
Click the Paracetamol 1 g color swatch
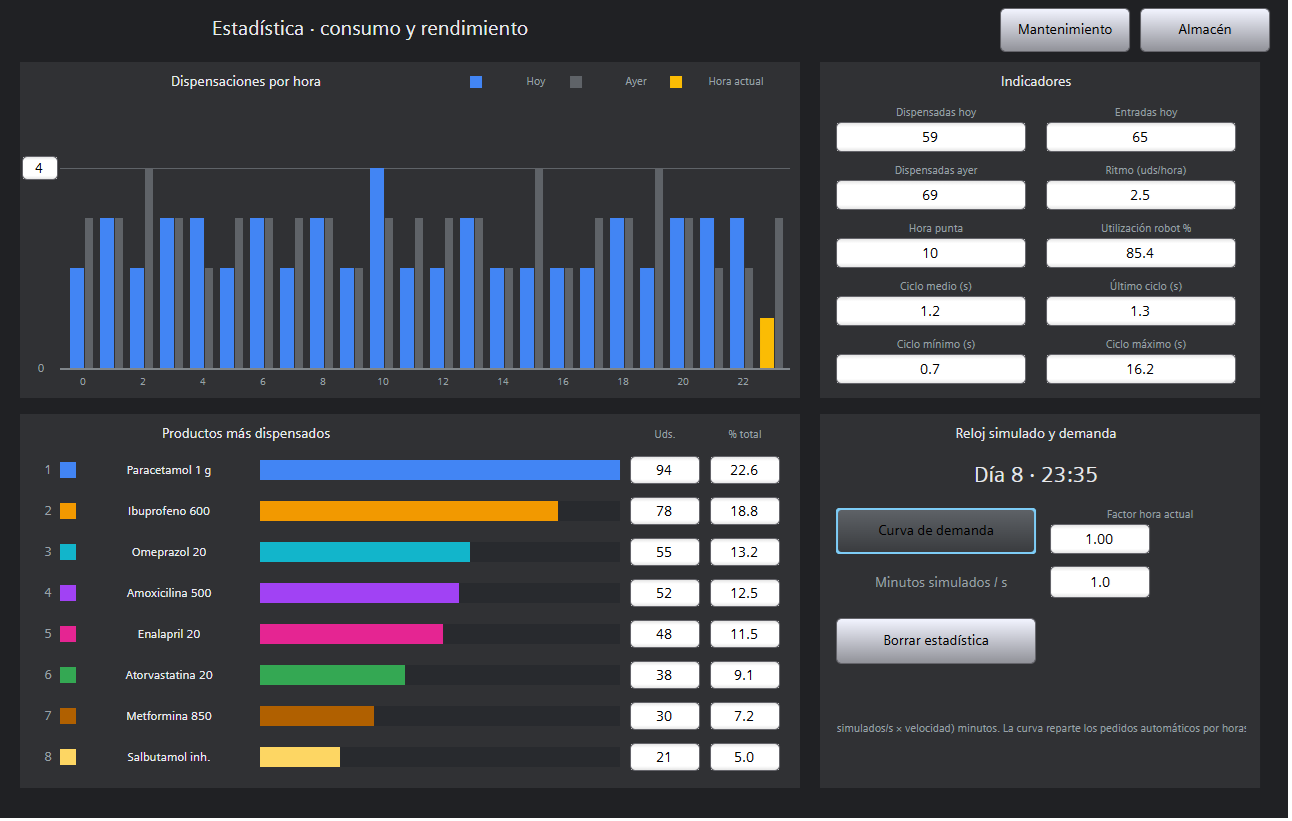(68, 470)
